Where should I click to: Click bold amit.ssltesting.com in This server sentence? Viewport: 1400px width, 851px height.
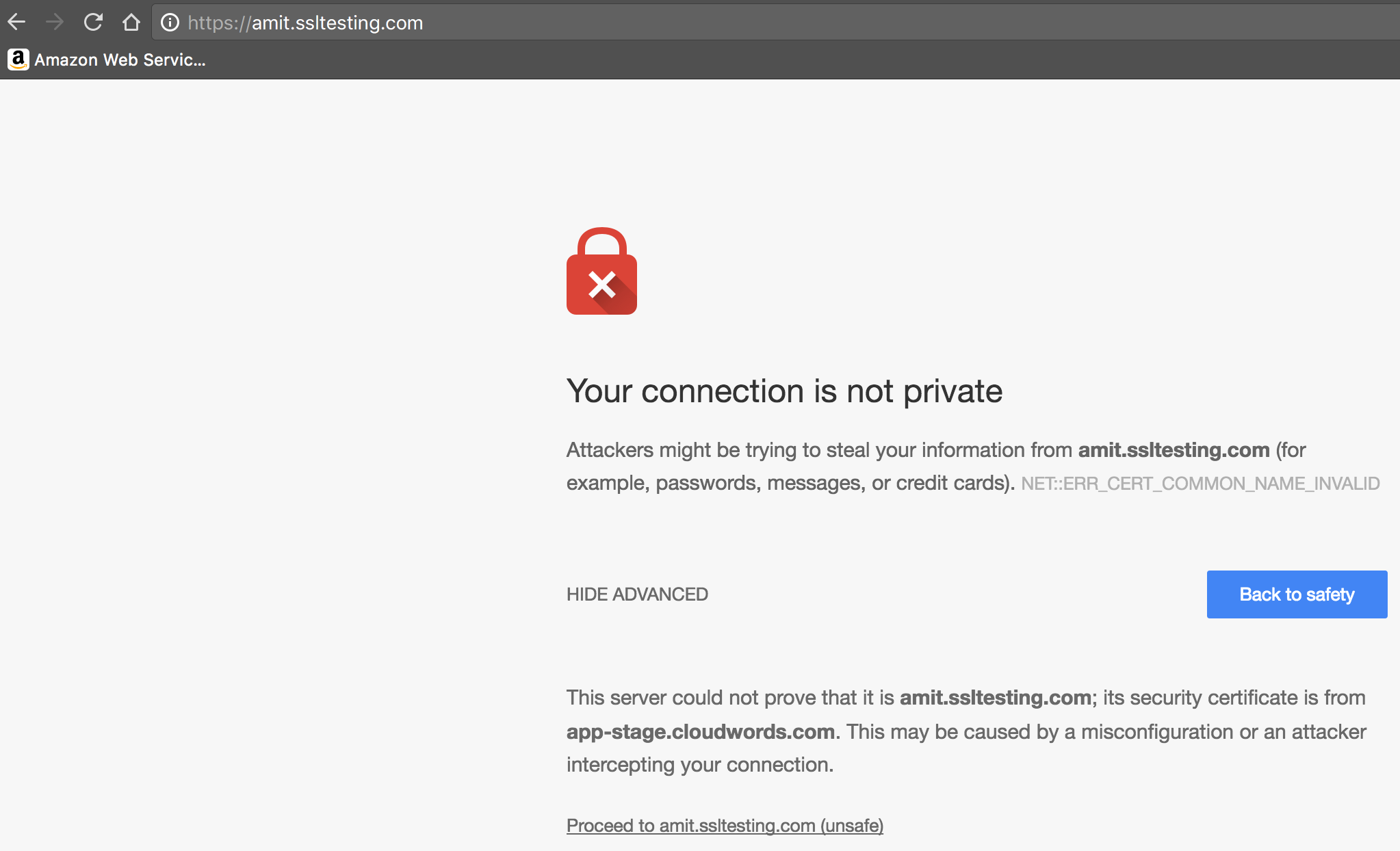point(995,697)
